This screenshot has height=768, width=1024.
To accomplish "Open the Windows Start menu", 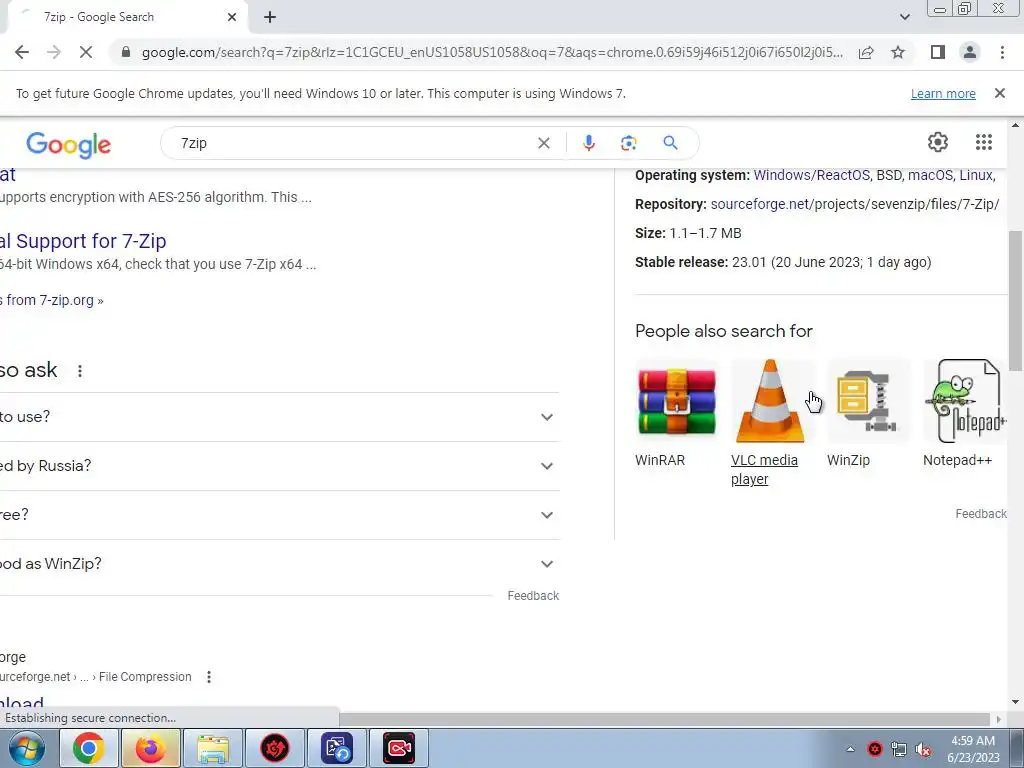I will click(x=27, y=748).
